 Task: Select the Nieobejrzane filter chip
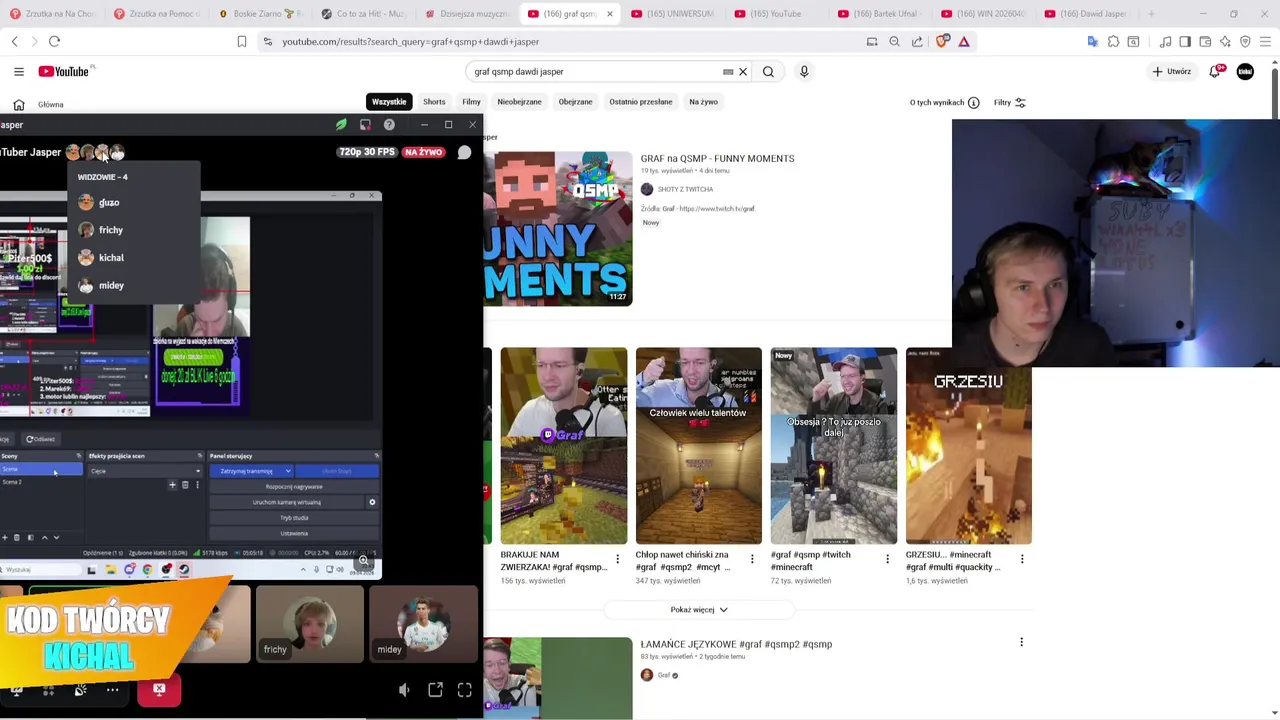coord(519,102)
